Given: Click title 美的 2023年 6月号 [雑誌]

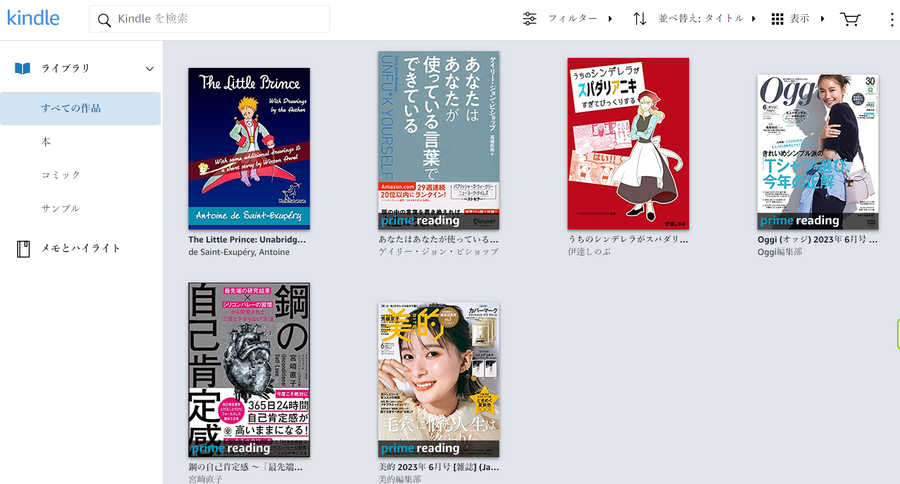Looking at the screenshot, I should tap(439, 467).
